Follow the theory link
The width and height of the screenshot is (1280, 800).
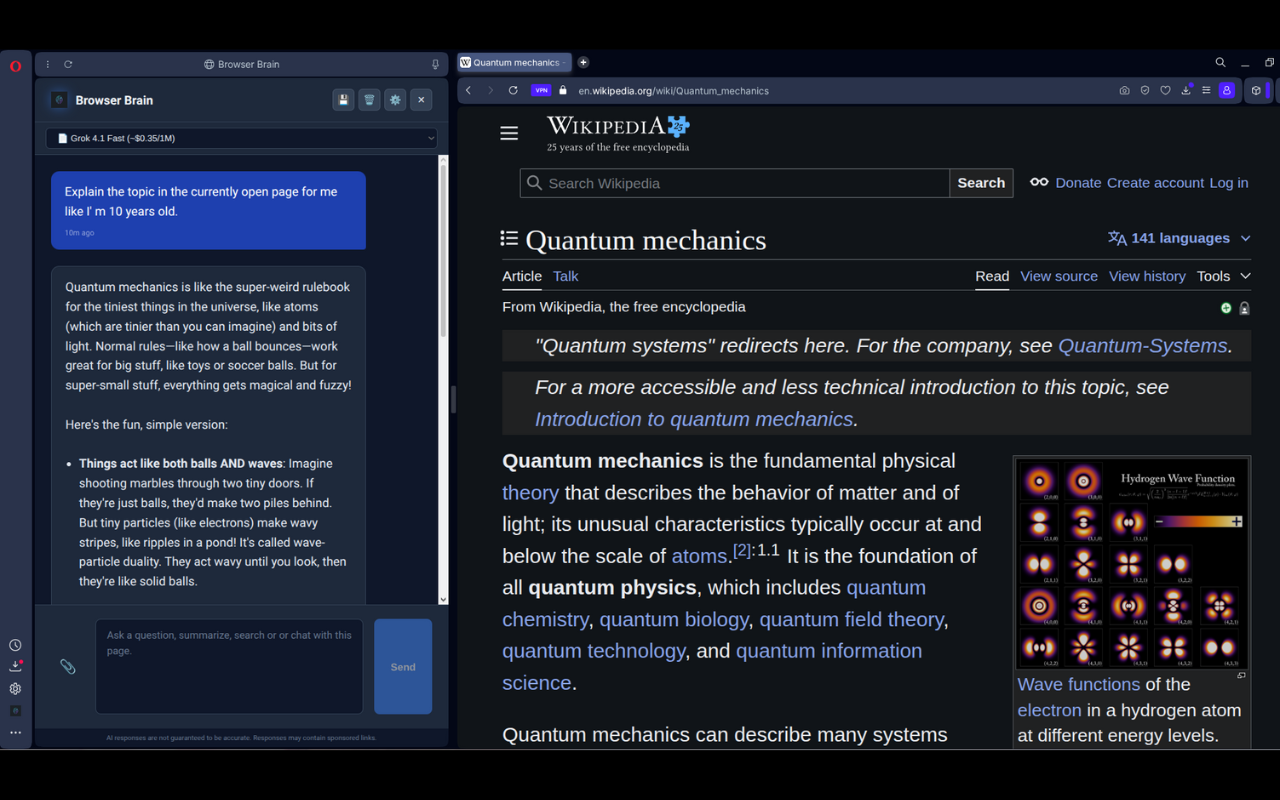(530, 492)
